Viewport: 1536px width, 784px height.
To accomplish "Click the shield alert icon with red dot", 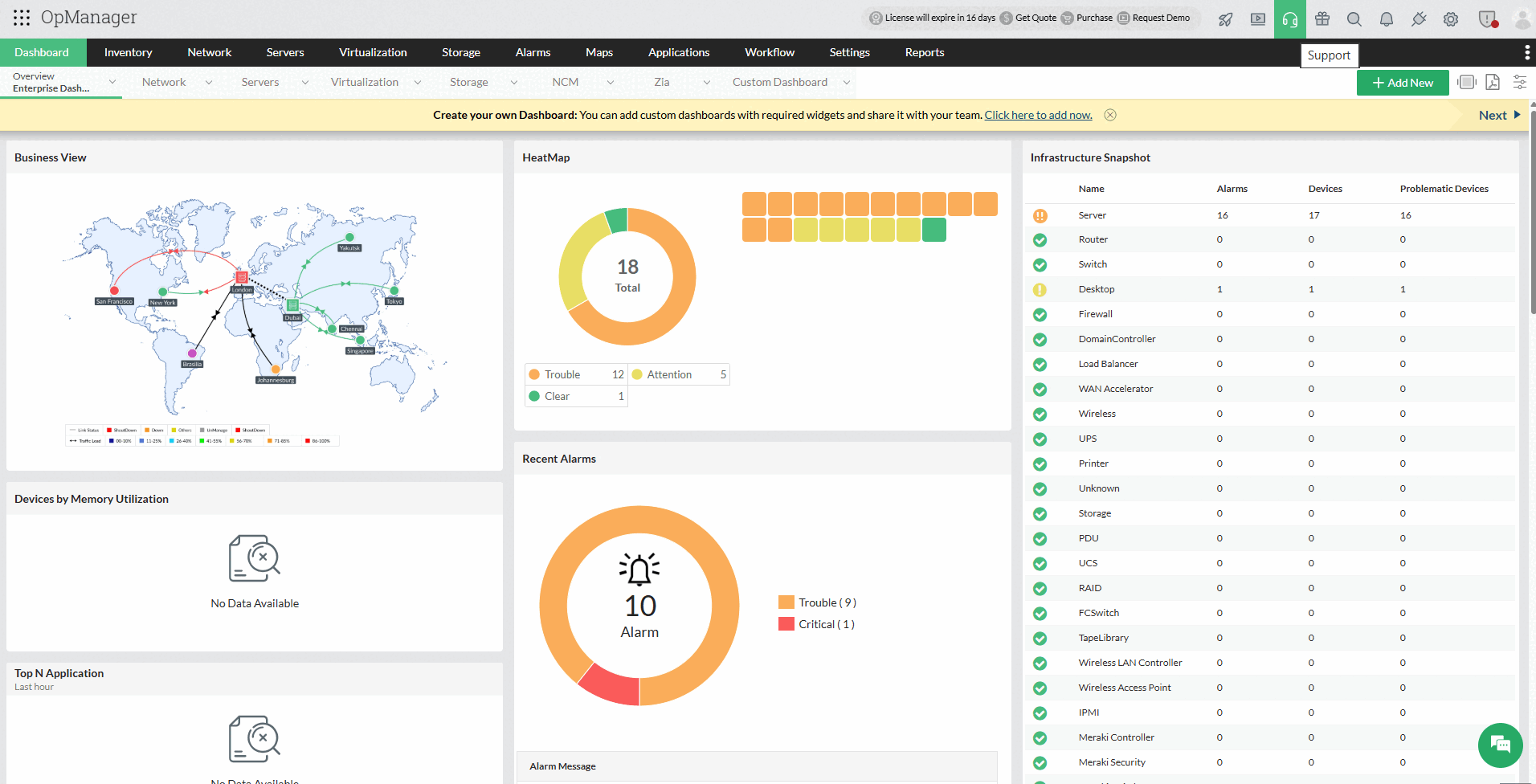I will [1487, 19].
